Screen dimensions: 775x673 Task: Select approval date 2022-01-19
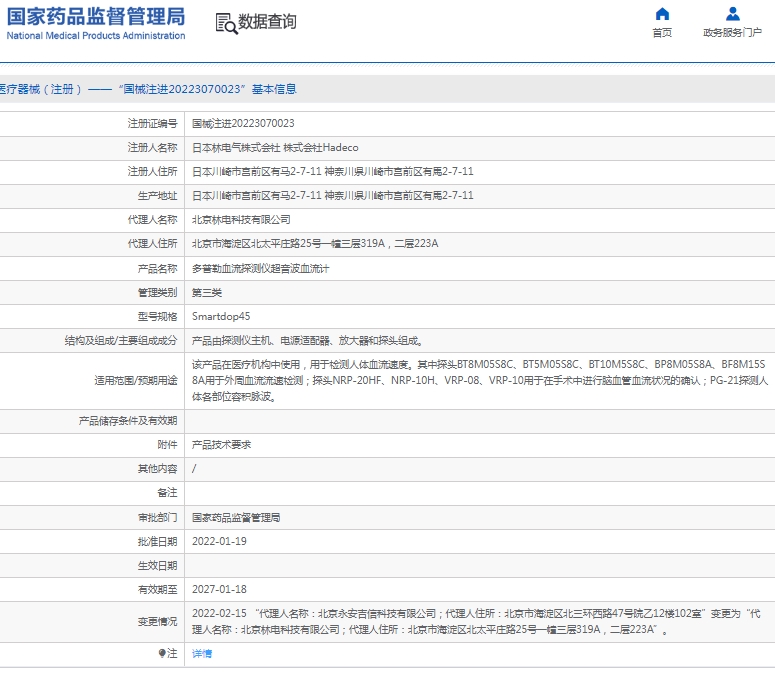pos(219,541)
